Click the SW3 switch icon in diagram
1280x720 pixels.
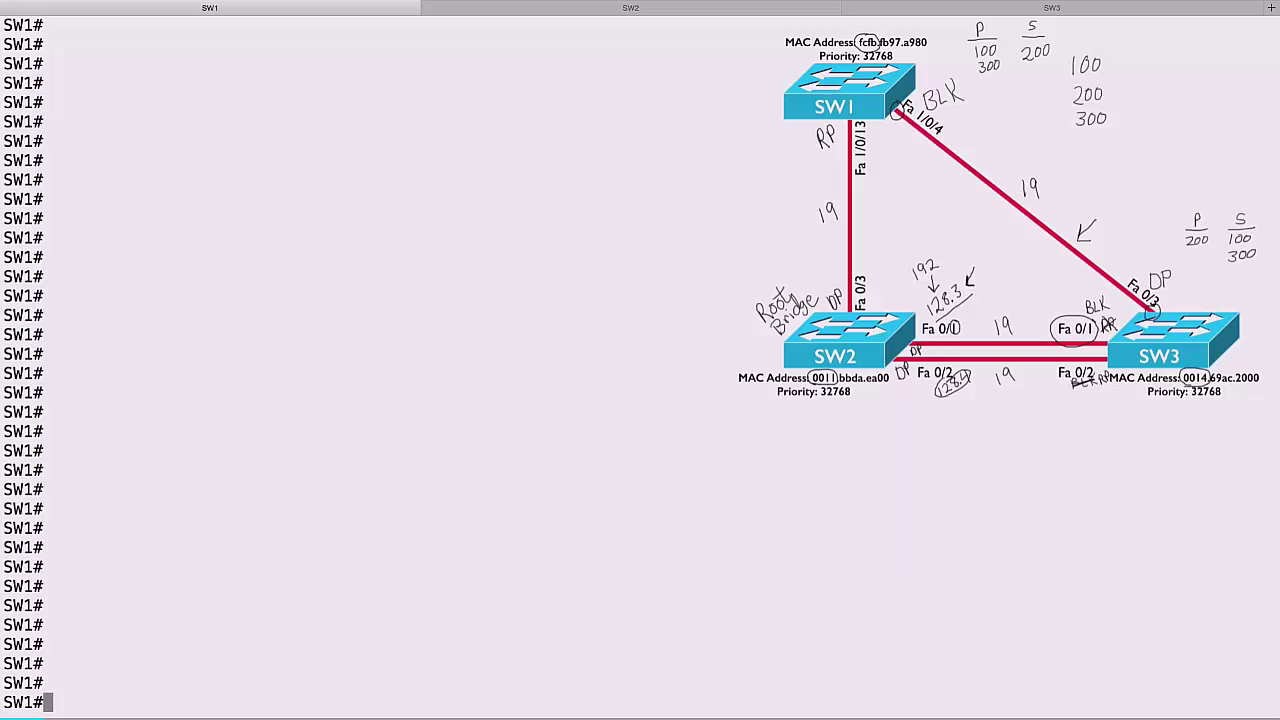click(x=1173, y=342)
